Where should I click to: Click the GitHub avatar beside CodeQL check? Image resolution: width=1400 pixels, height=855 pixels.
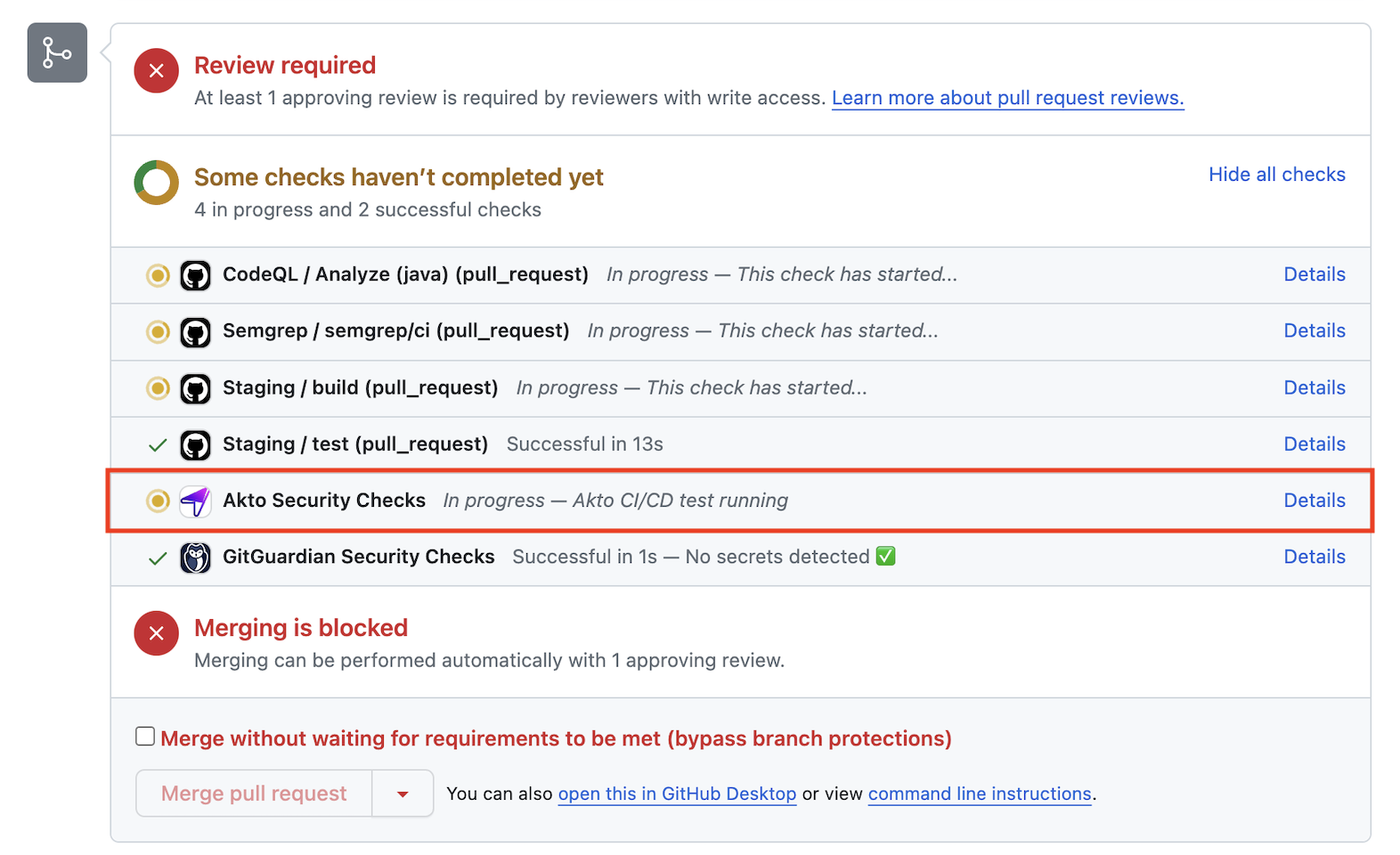tap(195, 275)
